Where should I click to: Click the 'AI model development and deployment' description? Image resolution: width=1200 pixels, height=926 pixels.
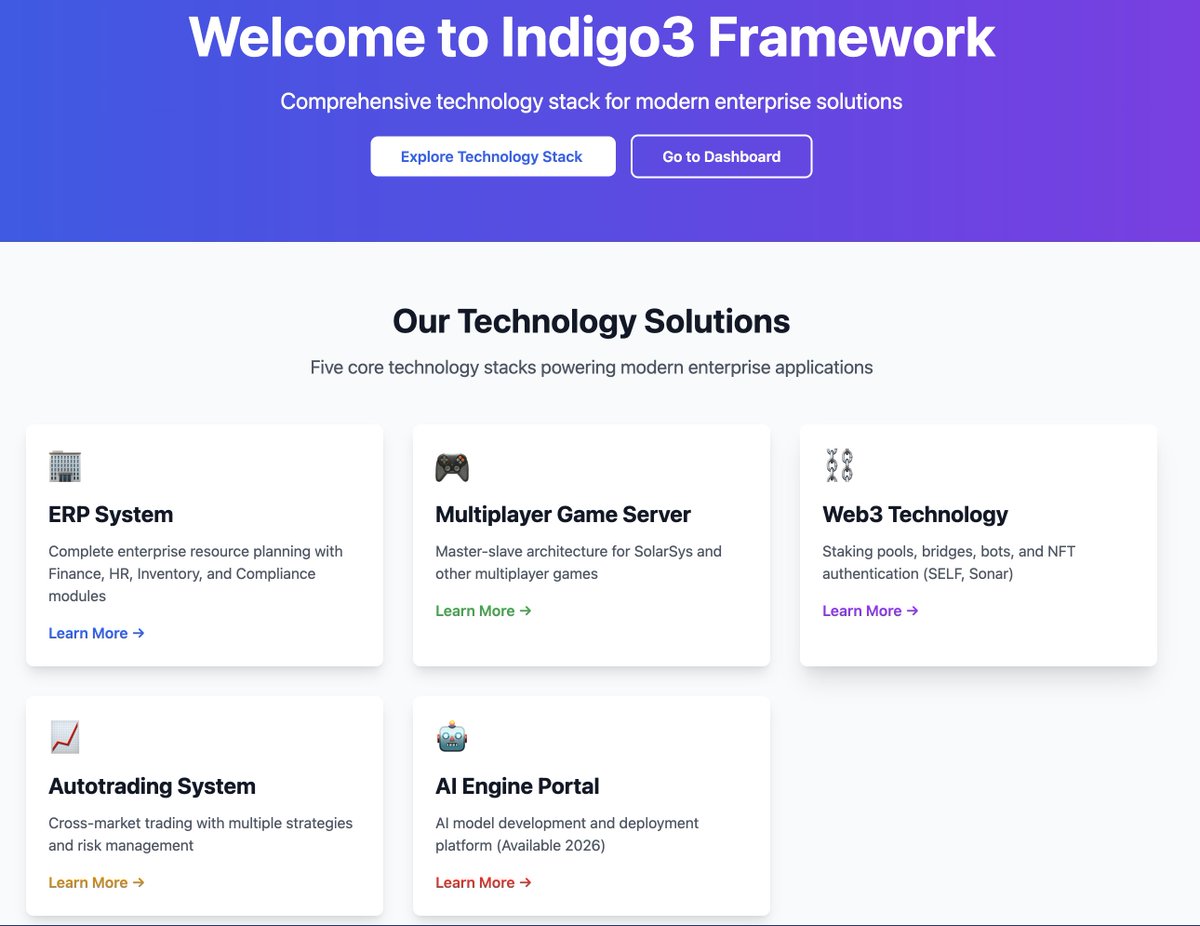pos(567,834)
